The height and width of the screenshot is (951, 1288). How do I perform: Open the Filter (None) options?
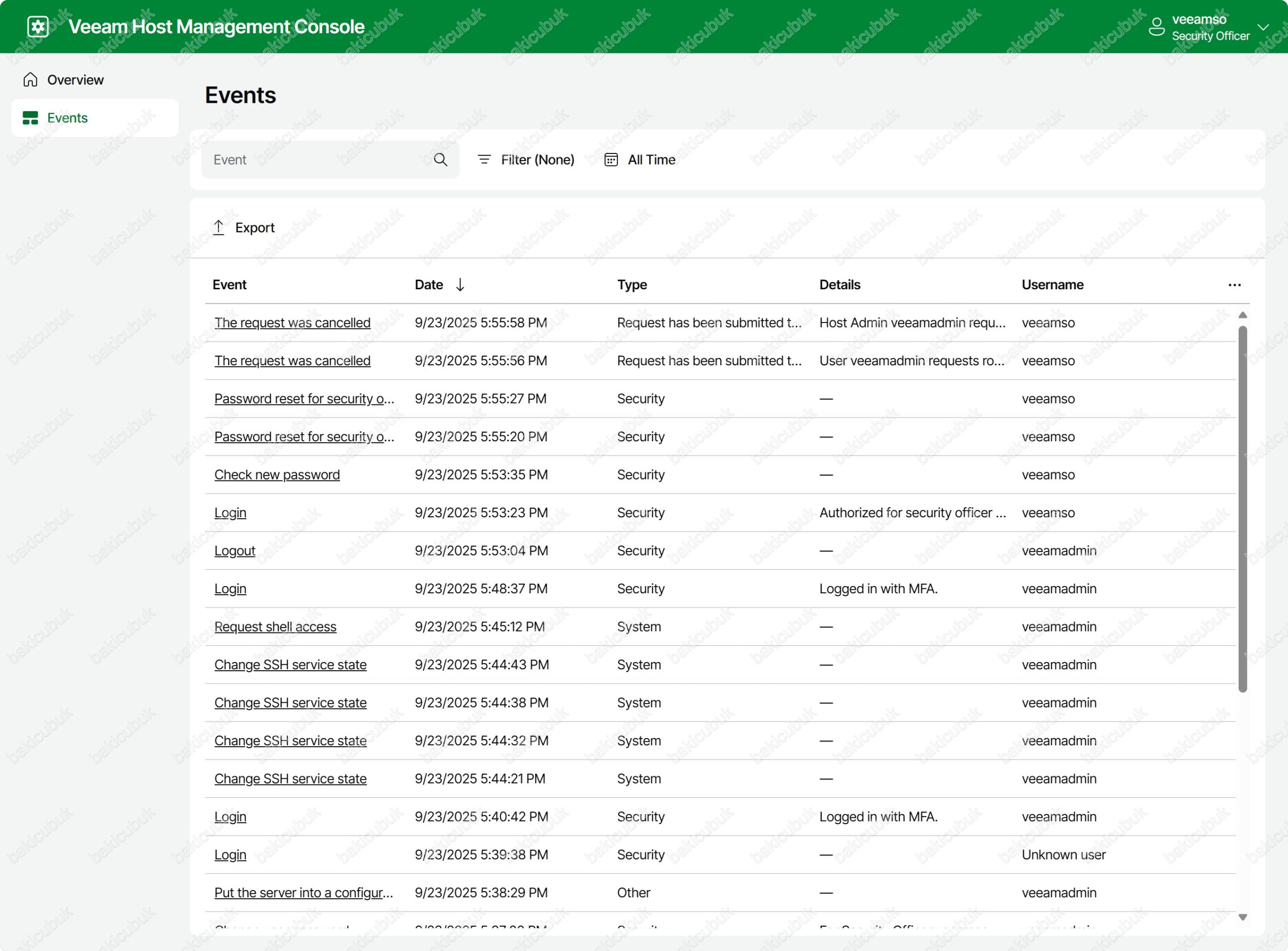point(526,160)
